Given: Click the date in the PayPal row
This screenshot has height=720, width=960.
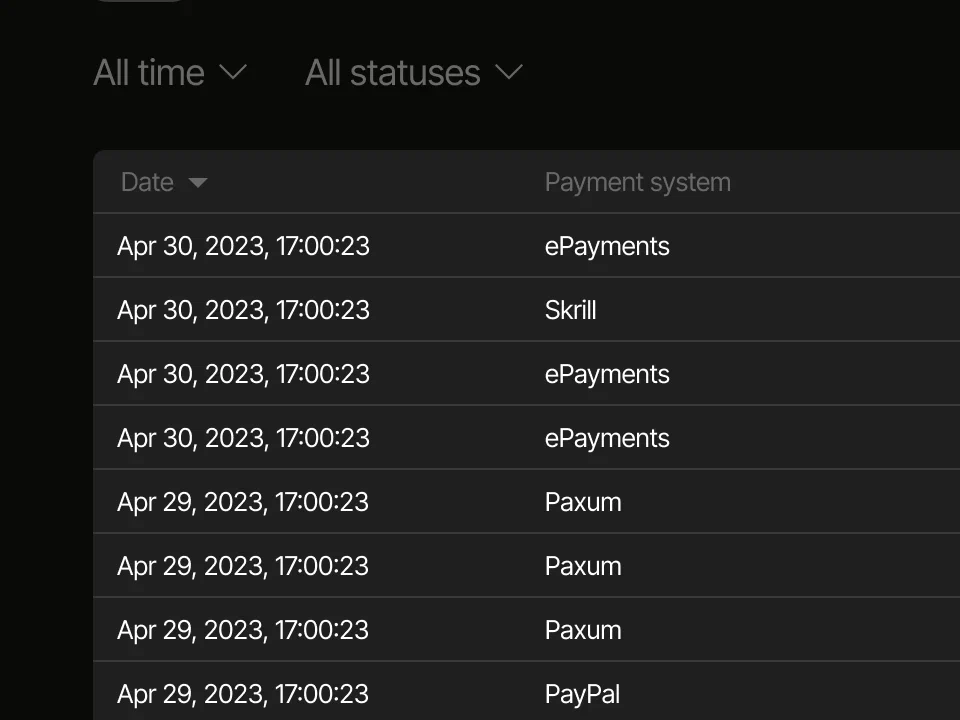Looking at the screenshot, I should point(243,694).
